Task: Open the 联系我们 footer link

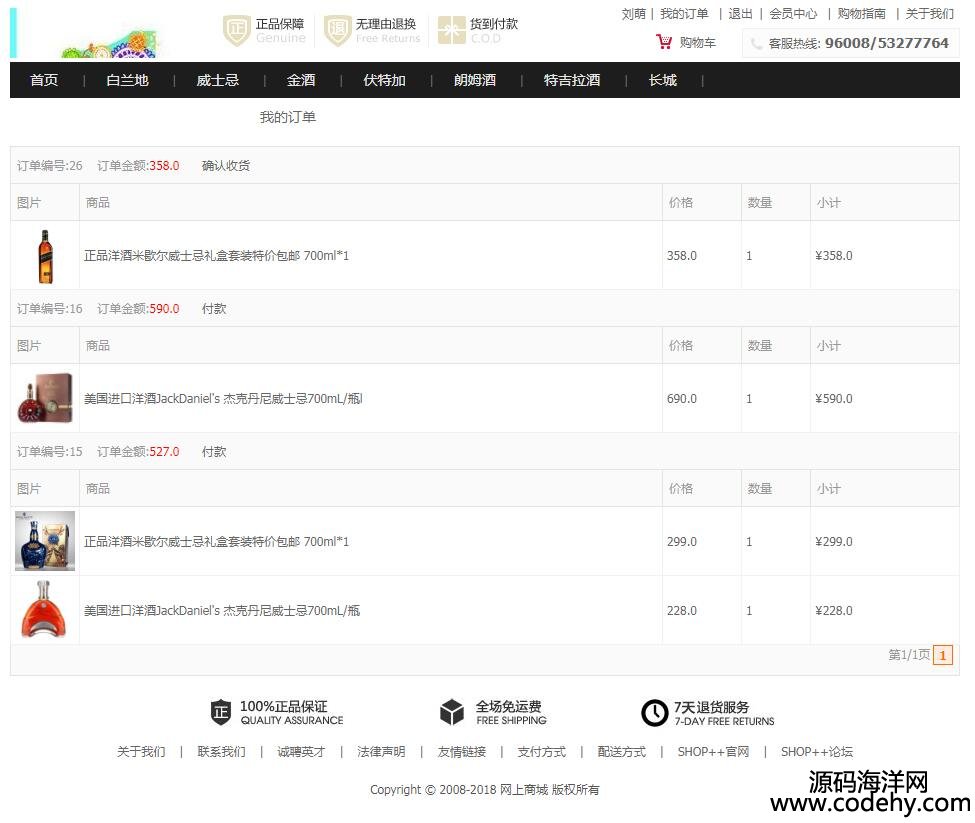Action: [x=221, y=752]
